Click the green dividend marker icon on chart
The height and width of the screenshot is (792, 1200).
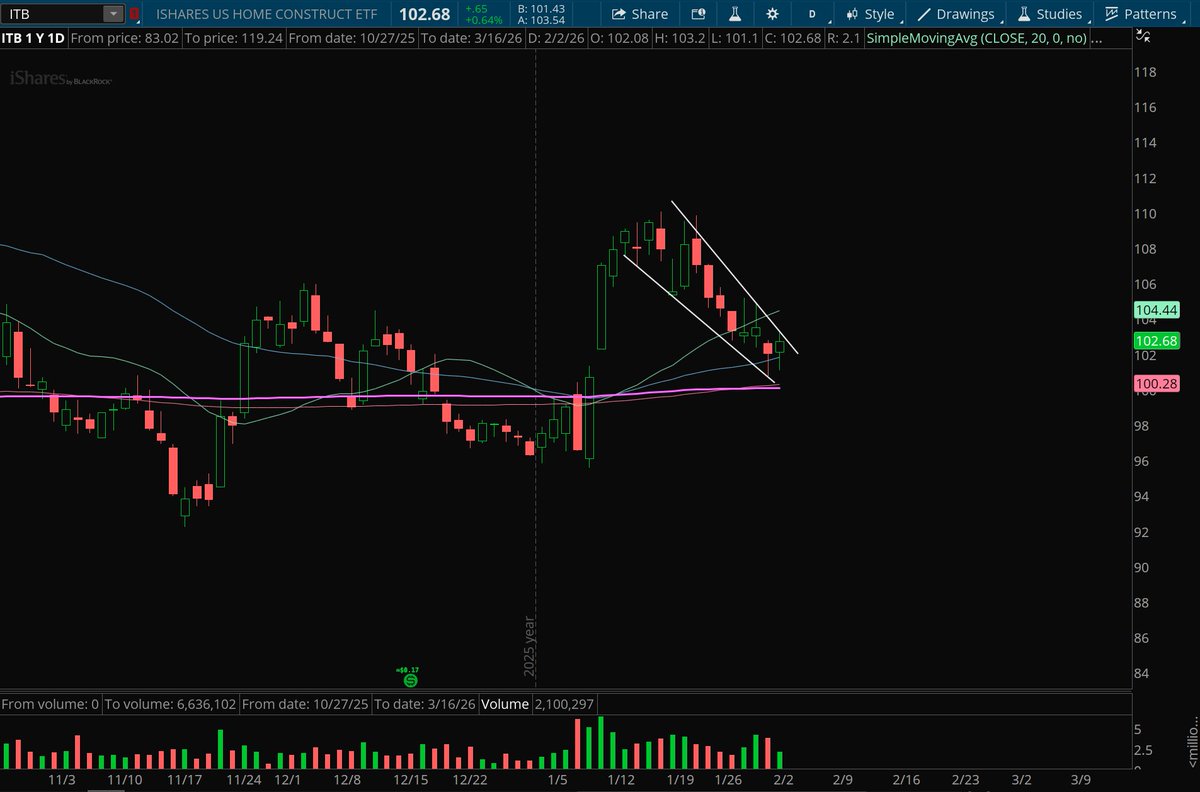pos(410,680)
